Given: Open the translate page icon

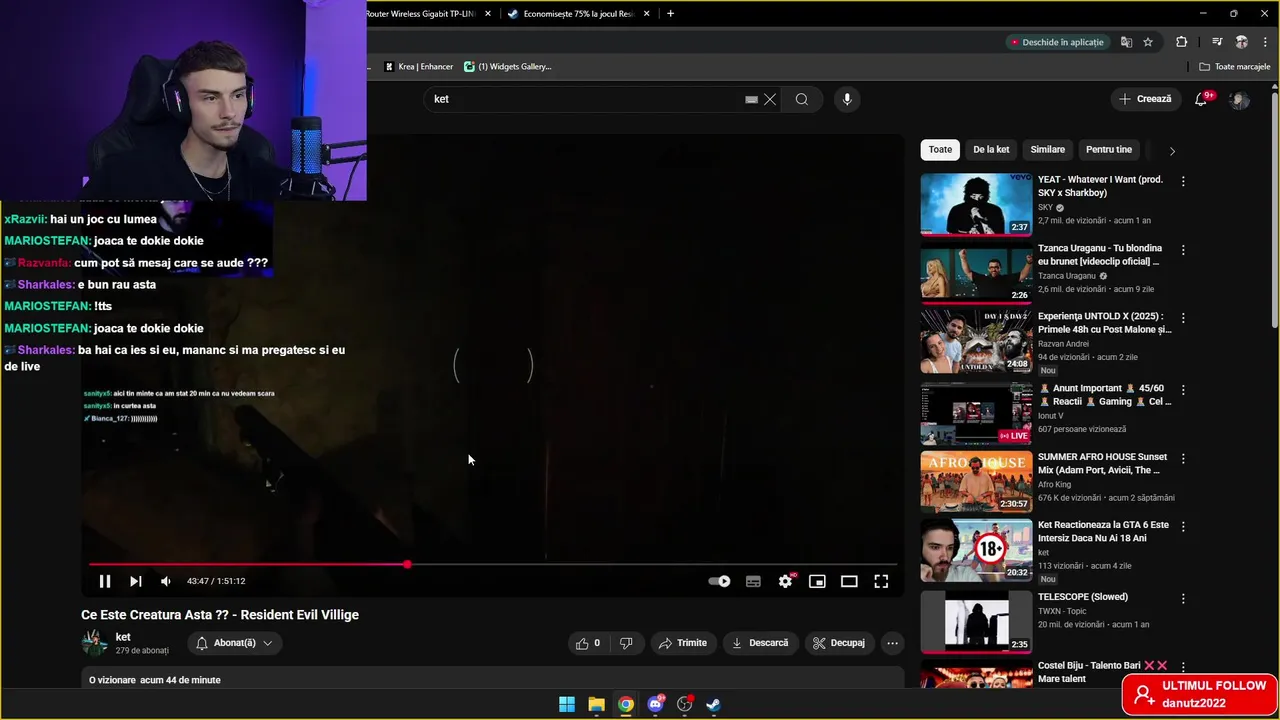Looking at the screenshot, I should pos(1126,42).
